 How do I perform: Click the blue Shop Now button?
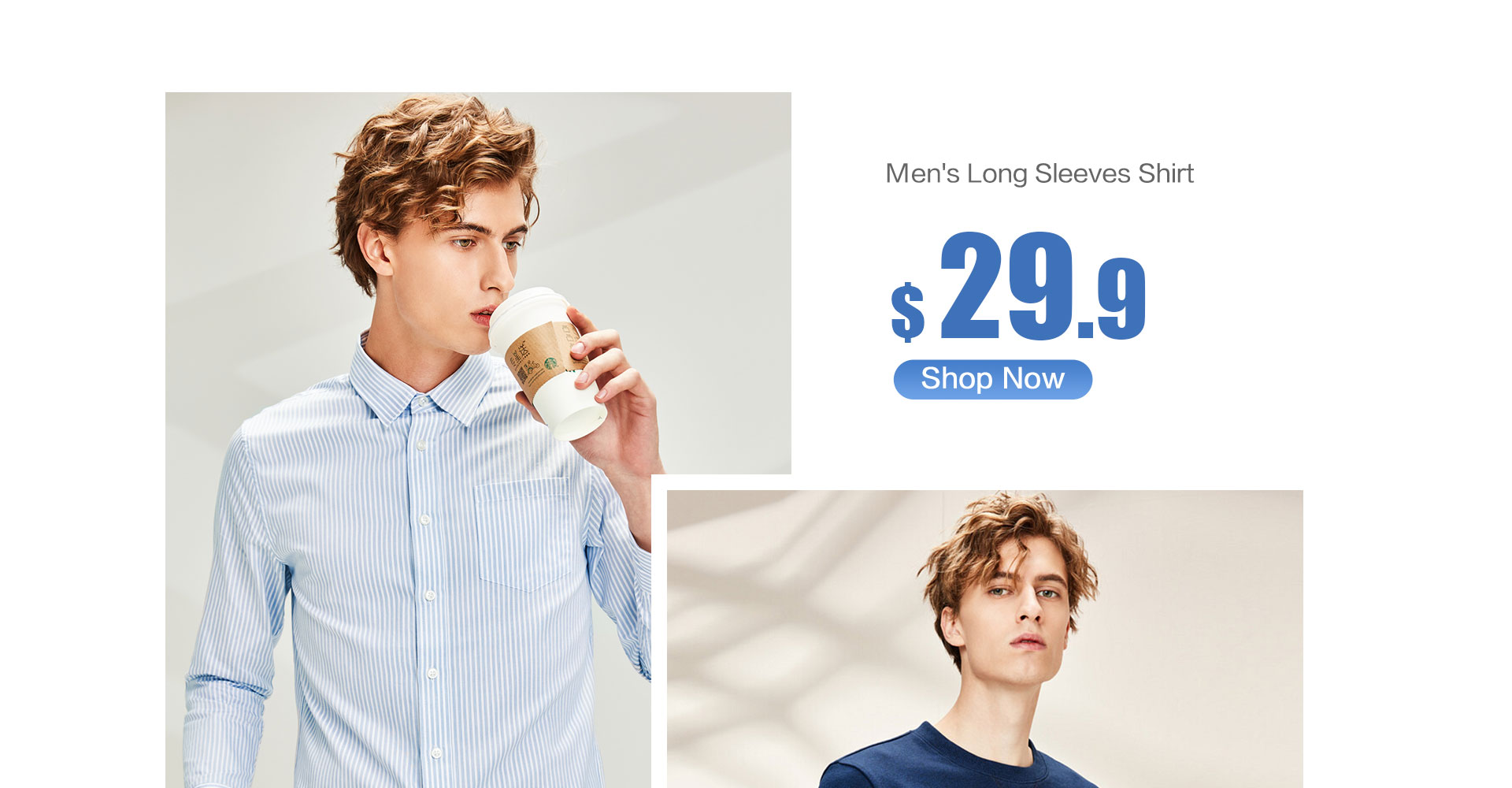[x=992, y=379]
